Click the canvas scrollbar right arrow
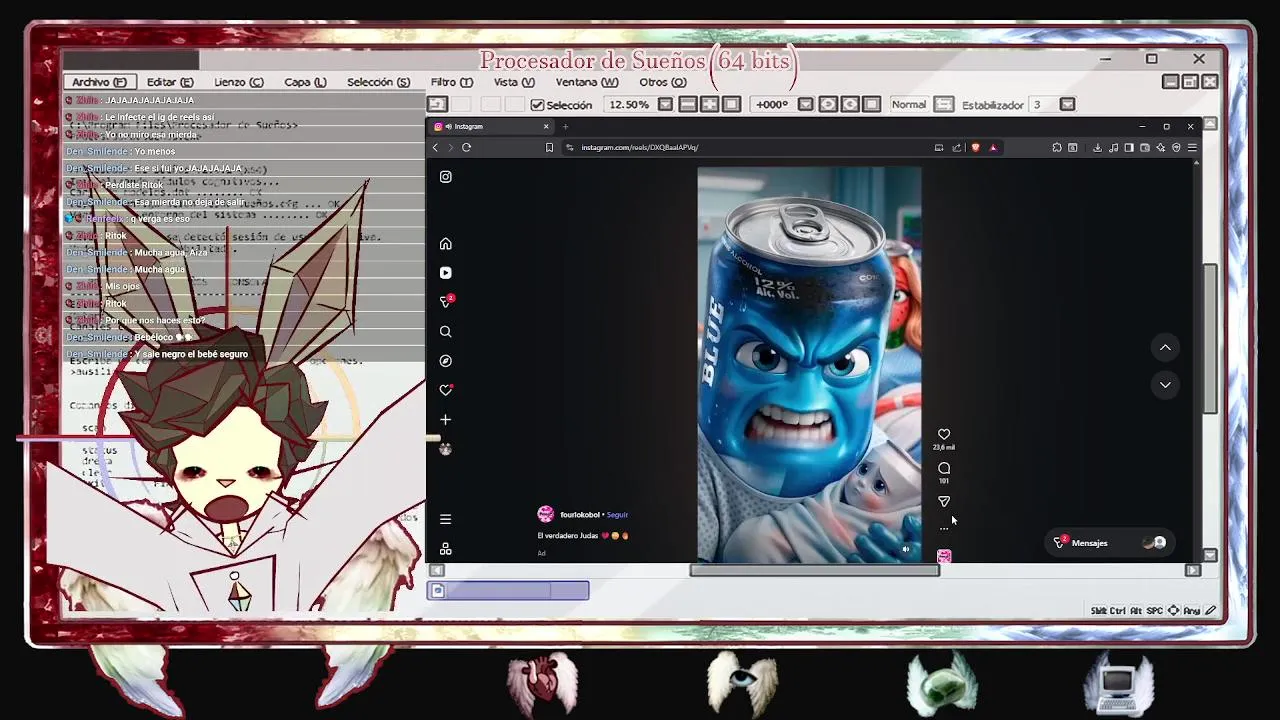 click(1192, 570)
